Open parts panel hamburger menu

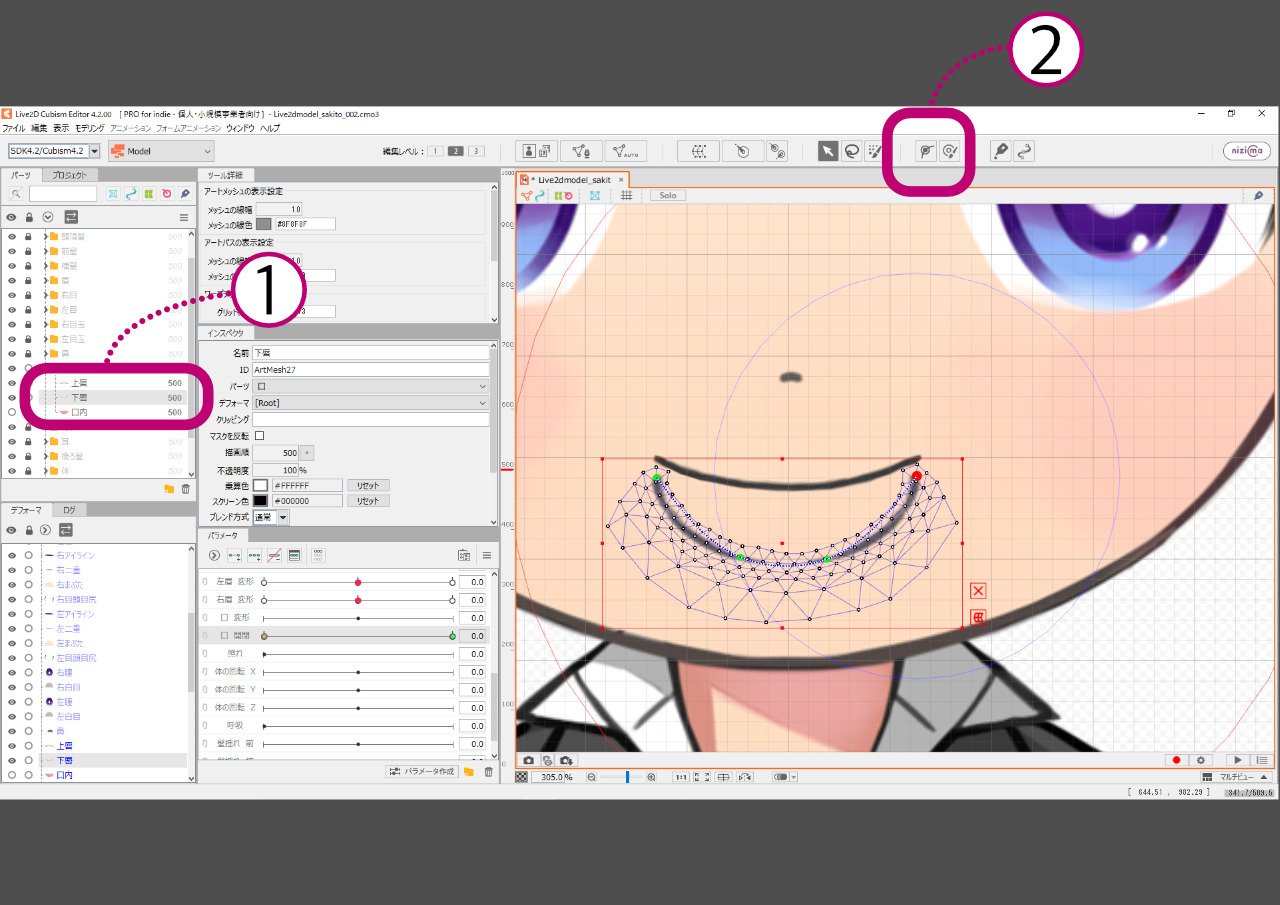click(x=184, y=217)
